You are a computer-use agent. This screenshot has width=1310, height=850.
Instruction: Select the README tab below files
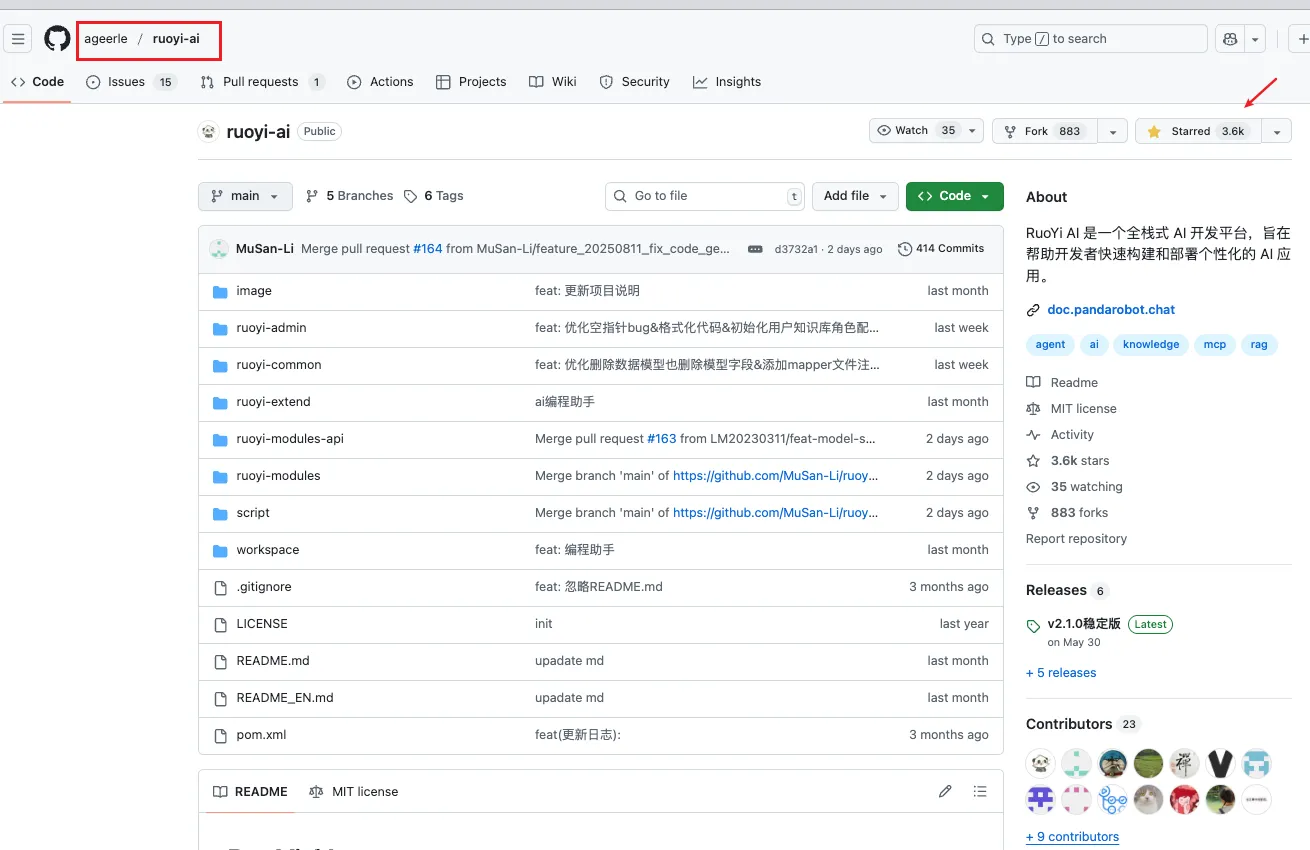click(x=250, y=792)
